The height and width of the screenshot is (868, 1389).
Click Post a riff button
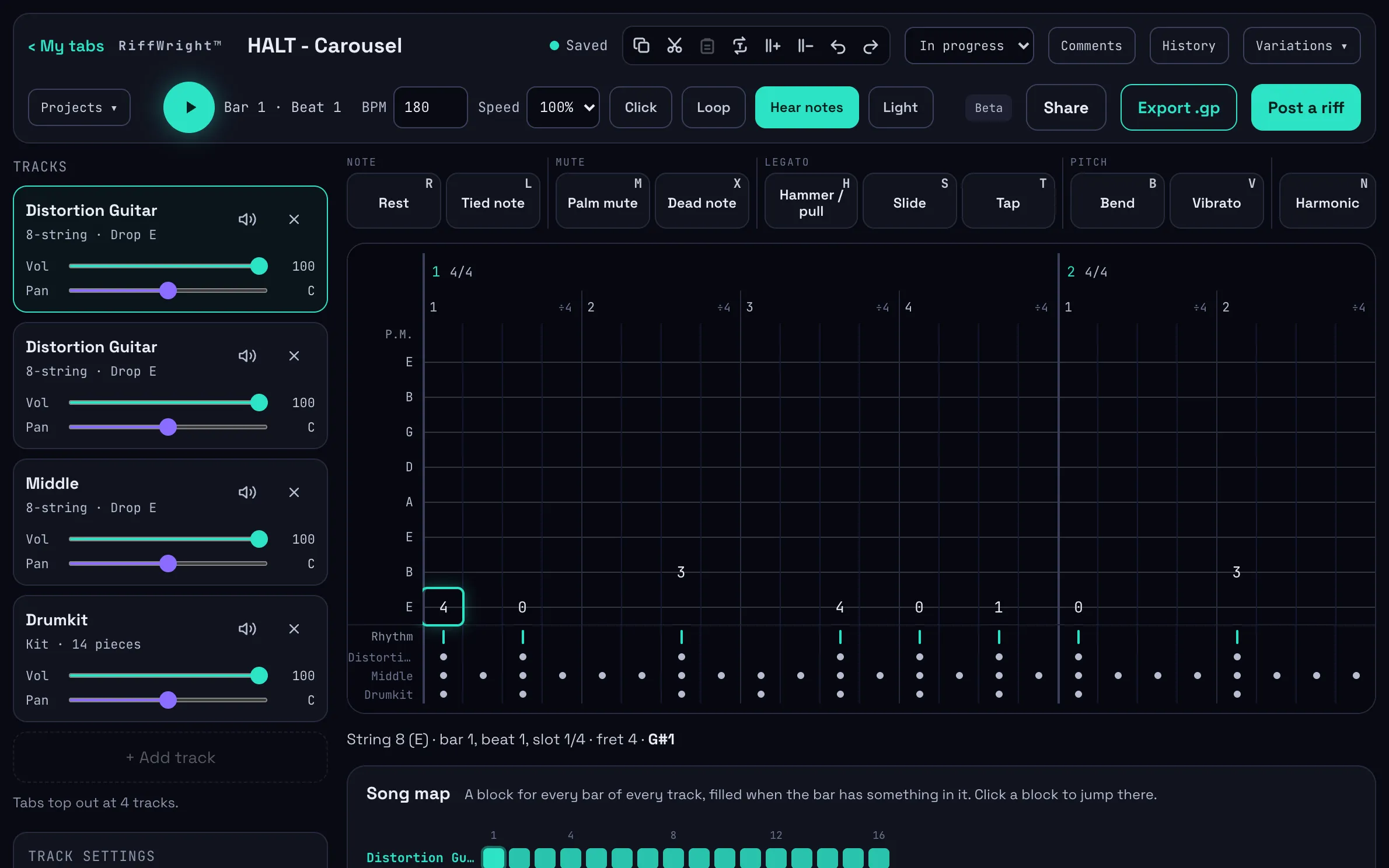point(1306,107)
